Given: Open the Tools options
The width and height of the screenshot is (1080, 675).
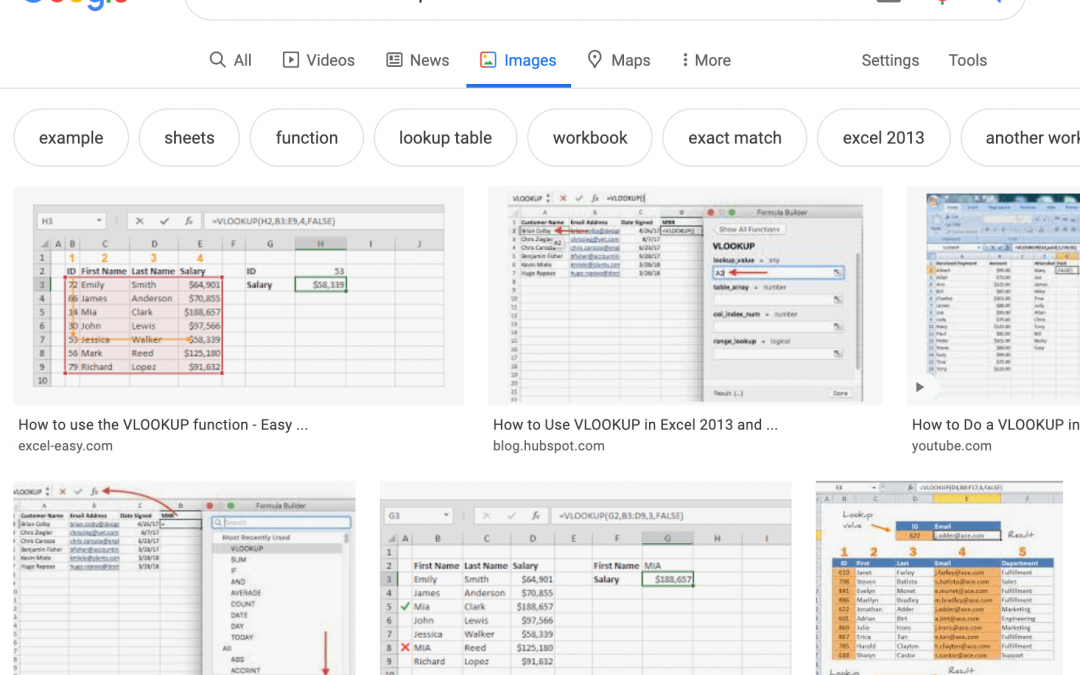Looking at the screenshot, I should point(967,61).
